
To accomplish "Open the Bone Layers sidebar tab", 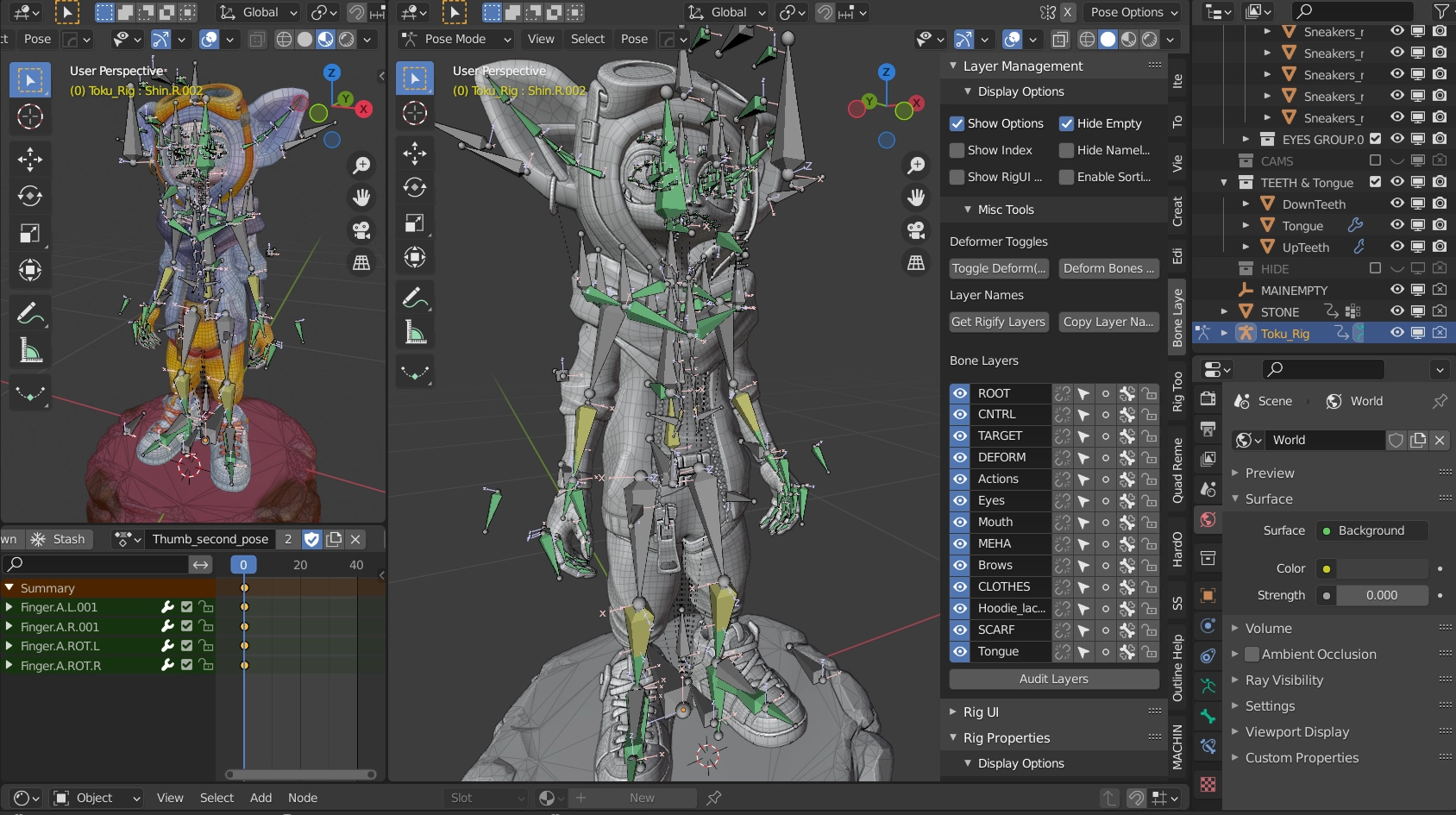I will (1177, 318).
